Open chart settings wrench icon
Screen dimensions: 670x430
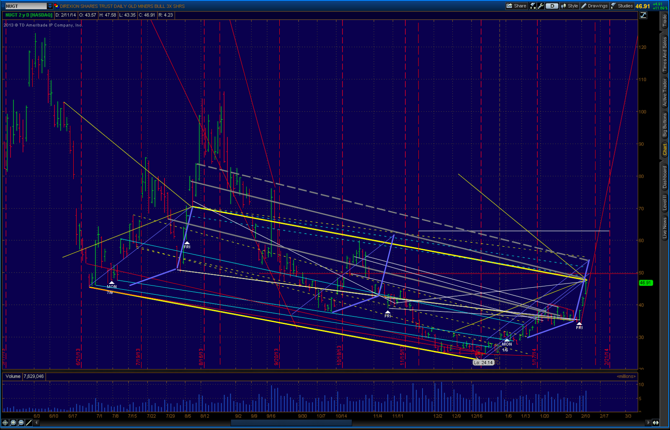pos(541,6)
